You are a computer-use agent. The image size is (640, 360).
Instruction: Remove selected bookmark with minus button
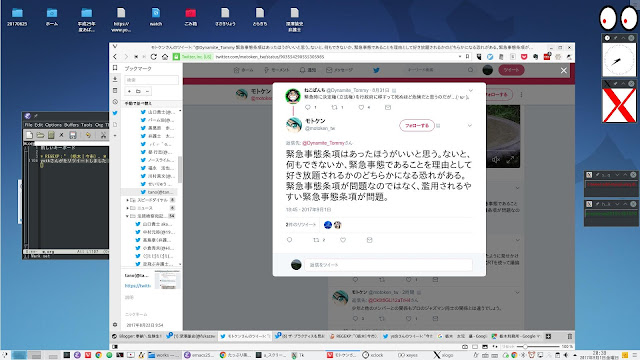tap(147, 91)
